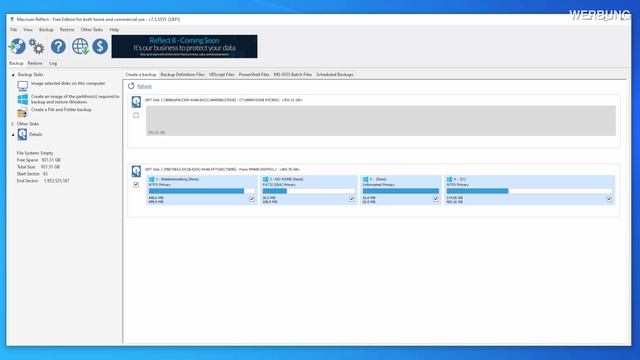This screenshot has width=640, height=360.
Task: Select the MS-DOS Batch Files tab
Action: click(293, 75)
